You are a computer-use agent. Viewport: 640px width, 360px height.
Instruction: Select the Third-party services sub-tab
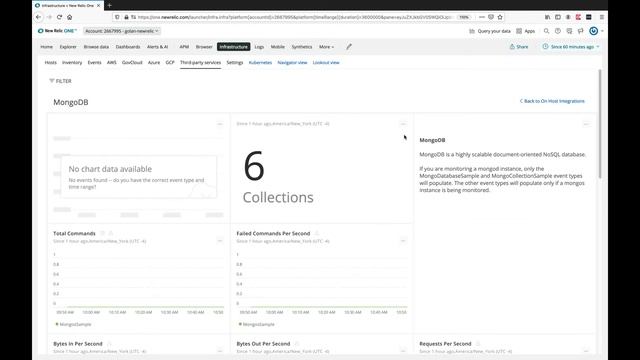[200, 62]
